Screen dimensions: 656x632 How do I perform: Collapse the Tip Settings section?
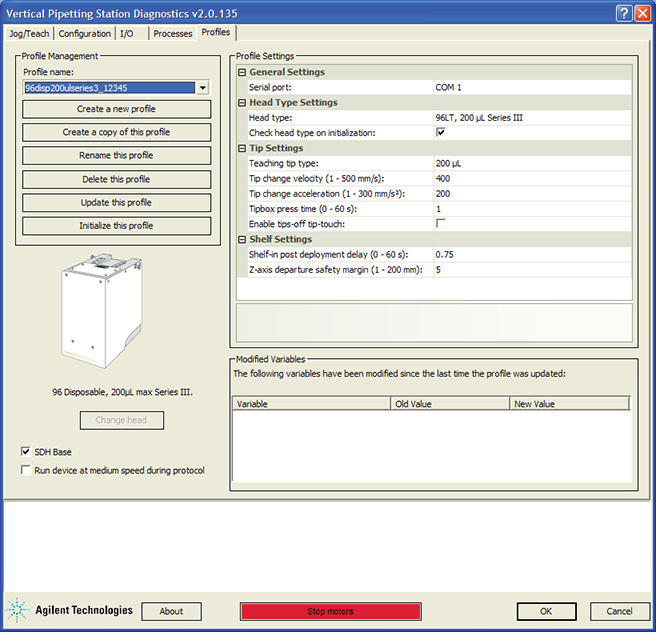[x=242, y=148]
